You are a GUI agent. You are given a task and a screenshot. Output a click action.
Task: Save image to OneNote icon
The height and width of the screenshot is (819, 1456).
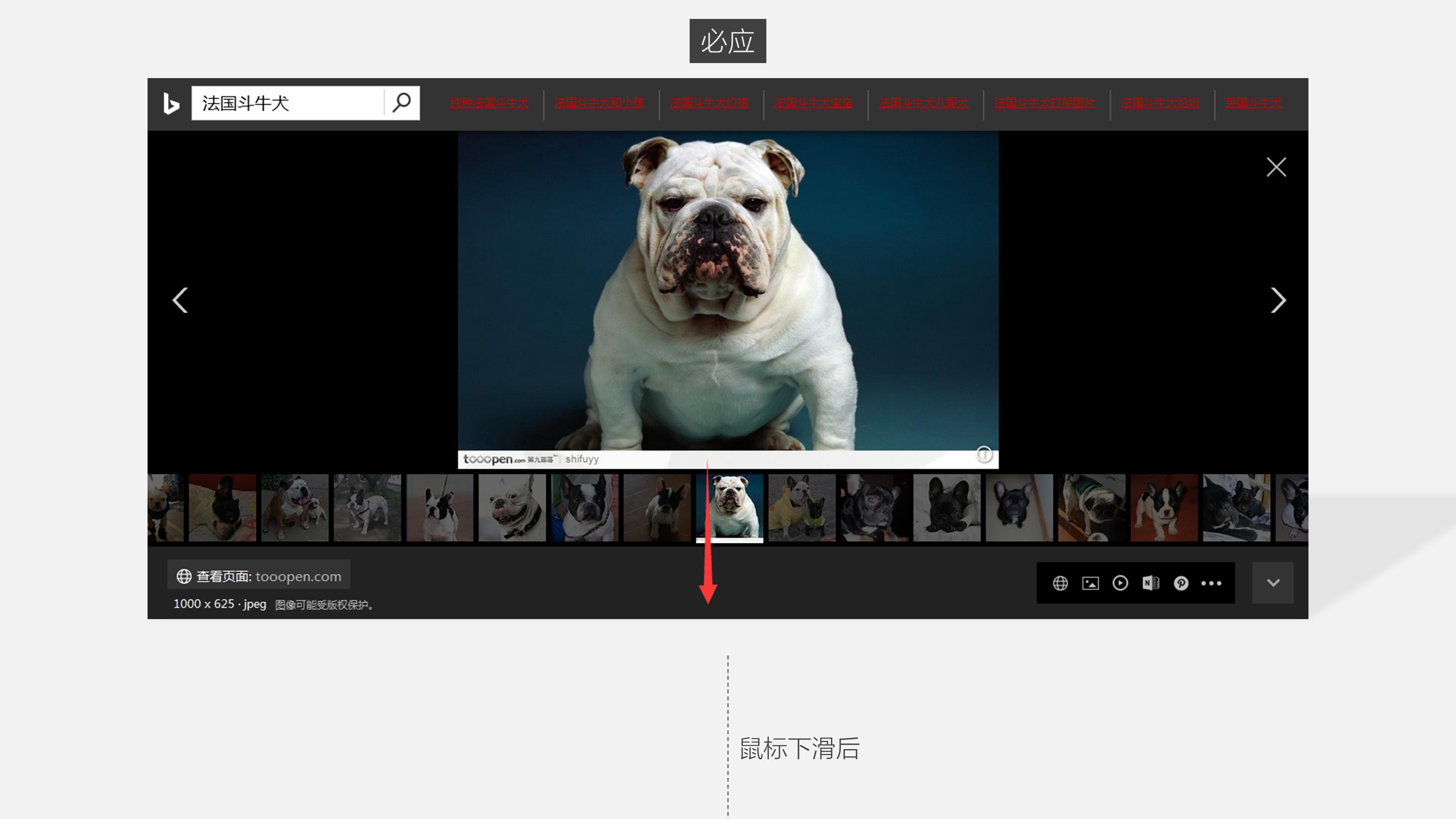(1150, 583)
